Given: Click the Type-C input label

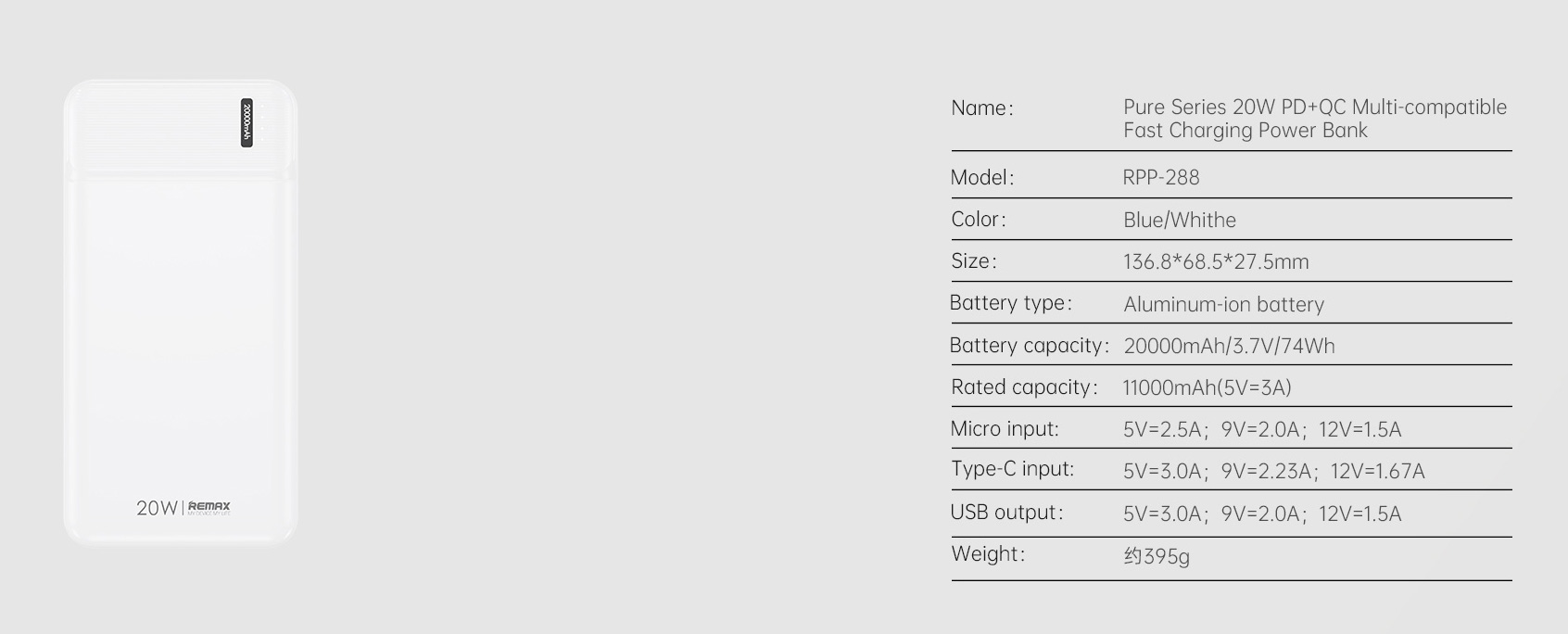Looking at the screenshot, I should coord(1013,470).
